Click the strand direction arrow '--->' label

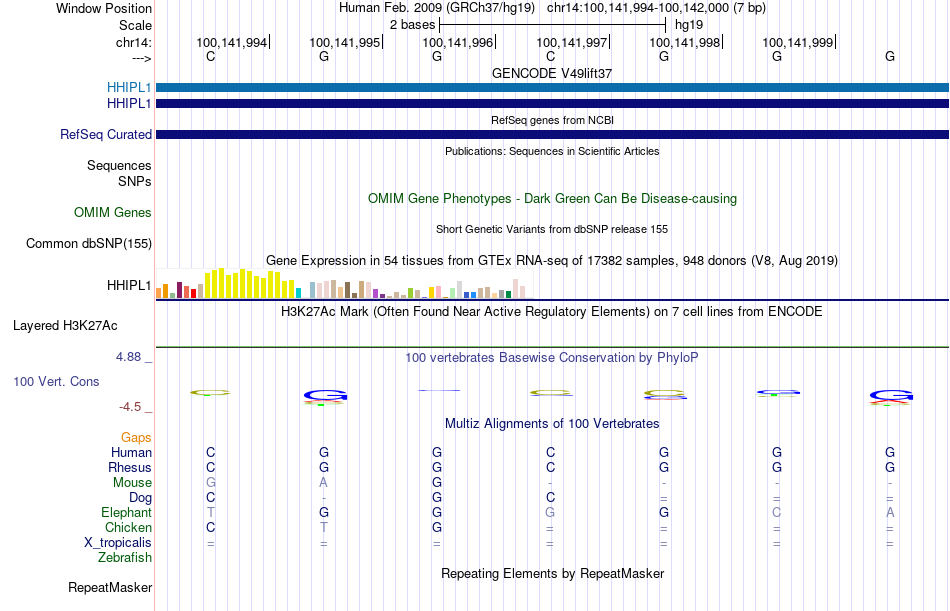click(x=141, y=58)
